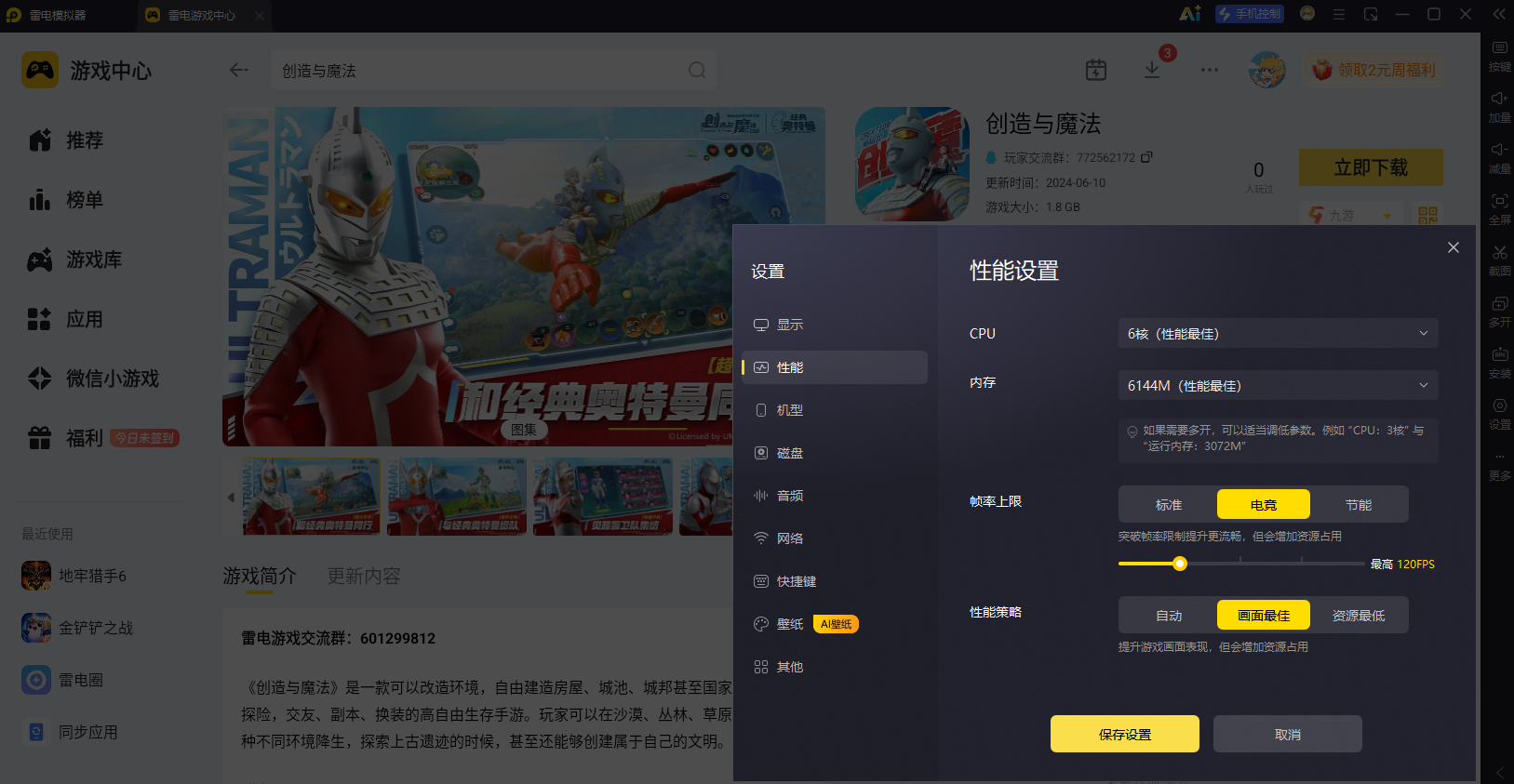This screenshot has width=1514, height=784.
Task: Expand the 内存 memory dropdown
Action: (x=1278, y=385)
